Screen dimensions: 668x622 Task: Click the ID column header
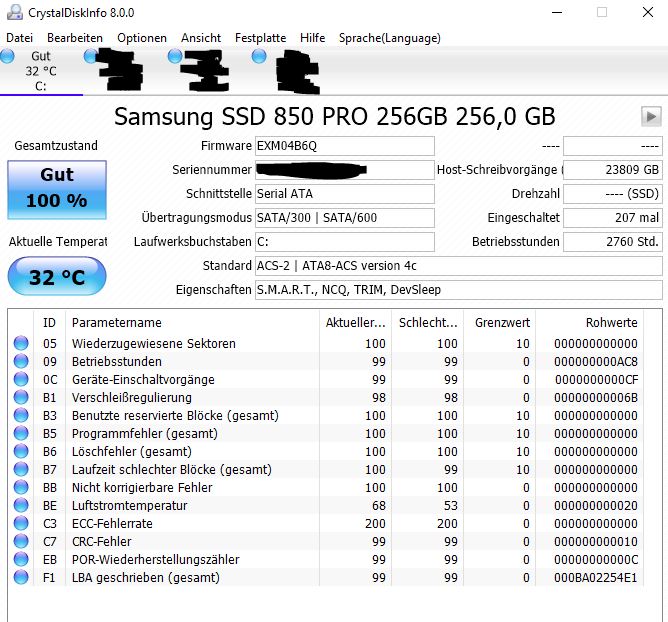49,323
